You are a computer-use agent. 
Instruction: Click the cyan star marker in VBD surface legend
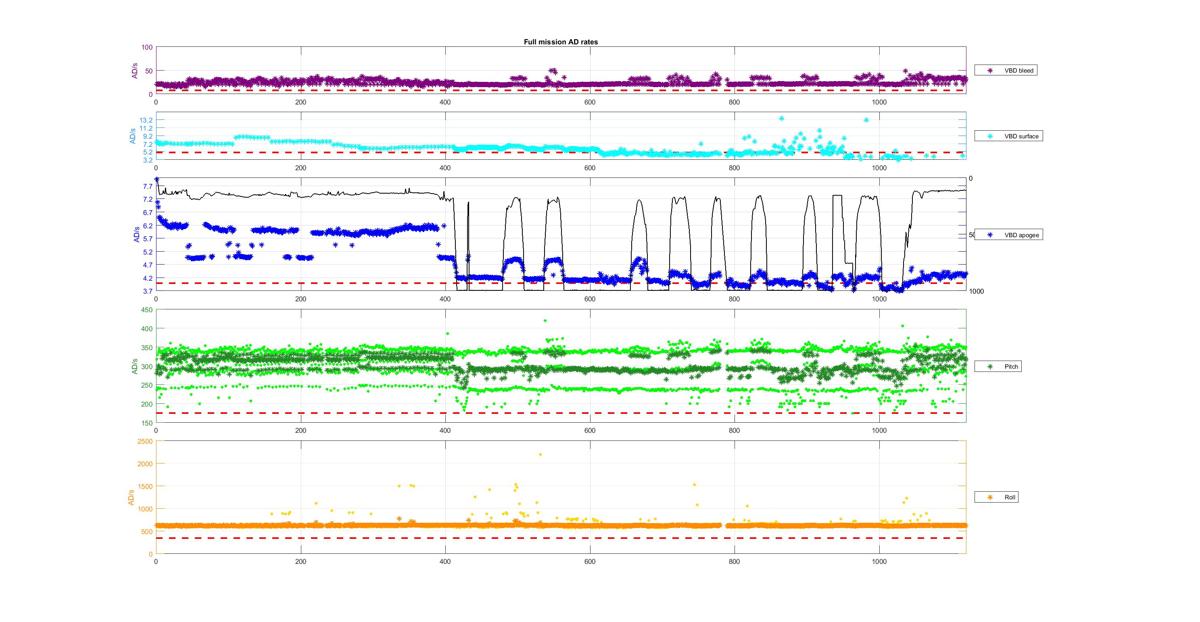pos(990,135)
